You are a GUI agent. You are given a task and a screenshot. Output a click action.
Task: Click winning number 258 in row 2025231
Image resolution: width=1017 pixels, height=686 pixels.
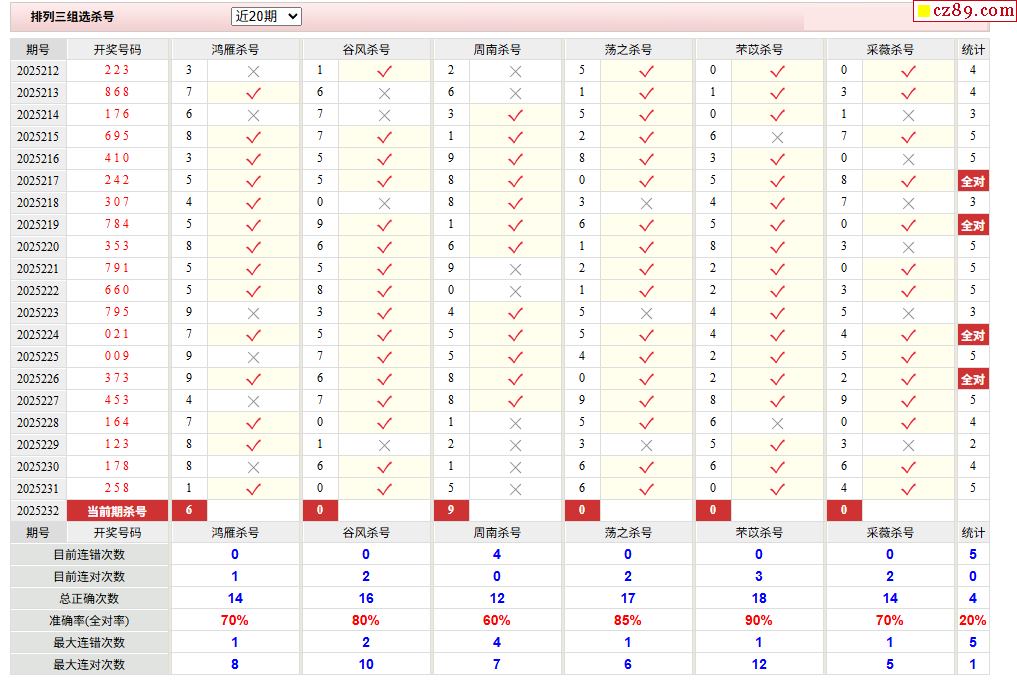[117, 488]
